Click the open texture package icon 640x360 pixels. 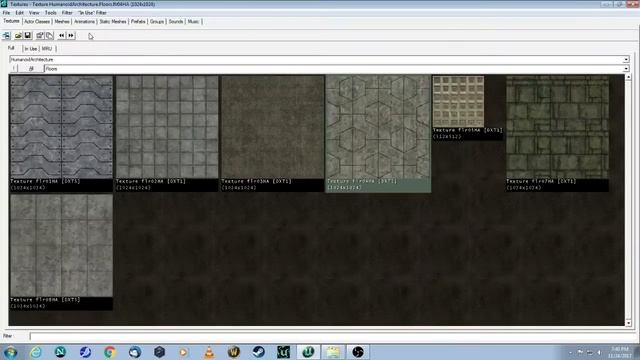tap(18, 36)
